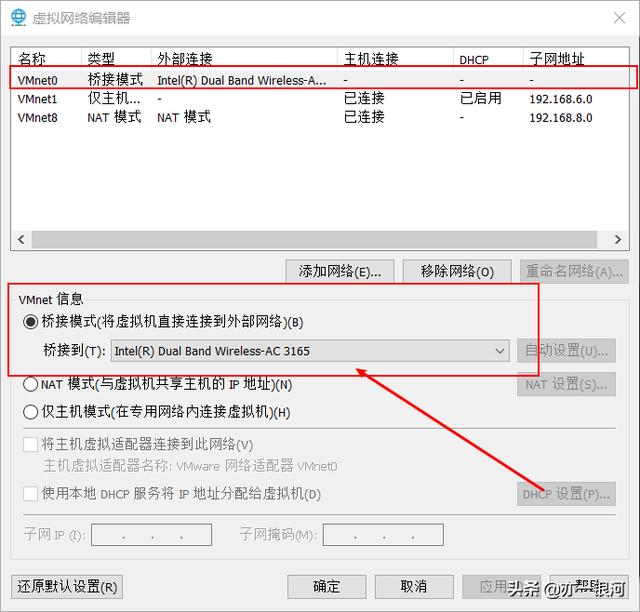The height and width of the screenshot is (612, 640).
Task: Click the 子网 IP input field
Action: click(151, 535)
